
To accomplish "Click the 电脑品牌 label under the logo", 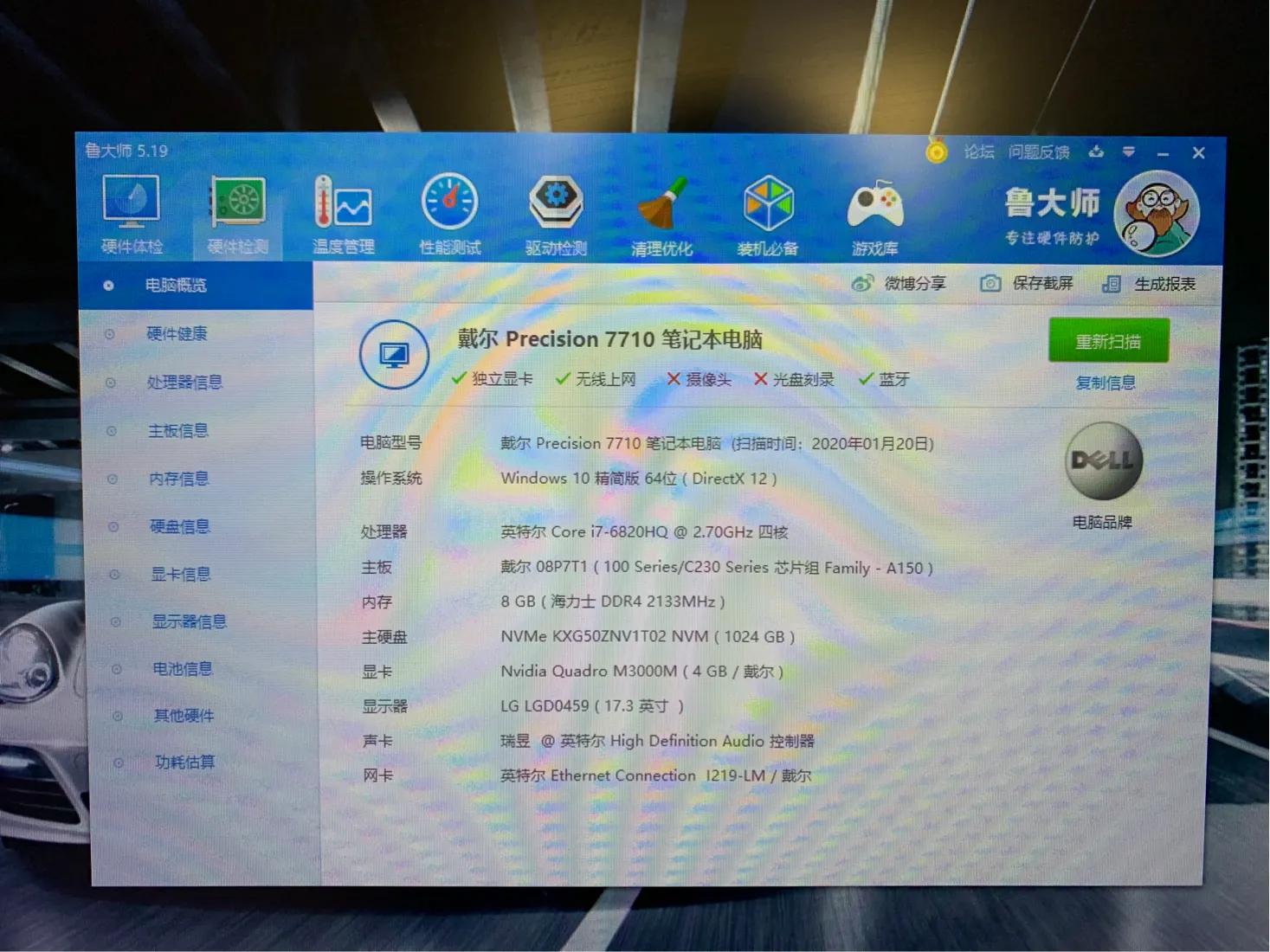I will [x=1102, y=522].
